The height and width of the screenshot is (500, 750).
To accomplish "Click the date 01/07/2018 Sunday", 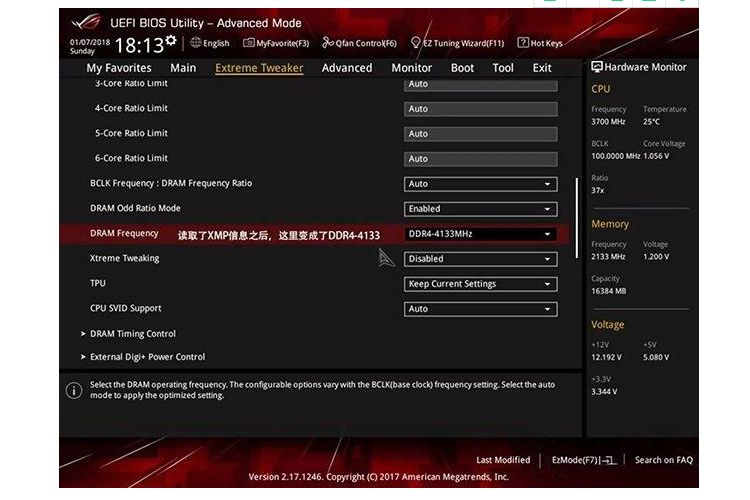I will coord(89,46).
